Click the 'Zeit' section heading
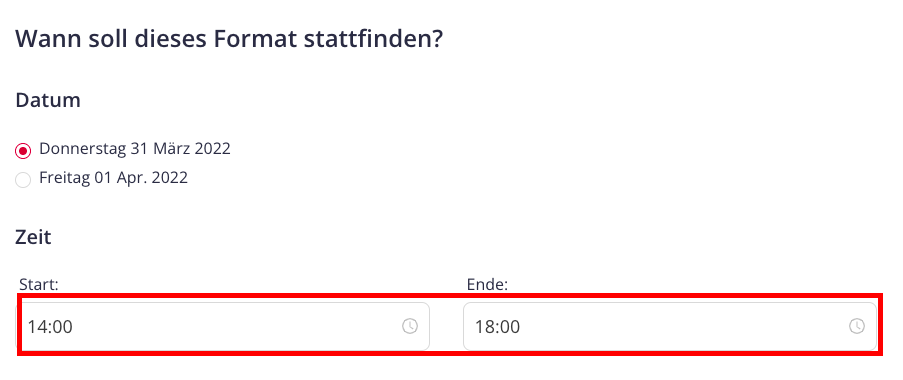903x380 pixels. pyautogui.click(x=33, y=237)
